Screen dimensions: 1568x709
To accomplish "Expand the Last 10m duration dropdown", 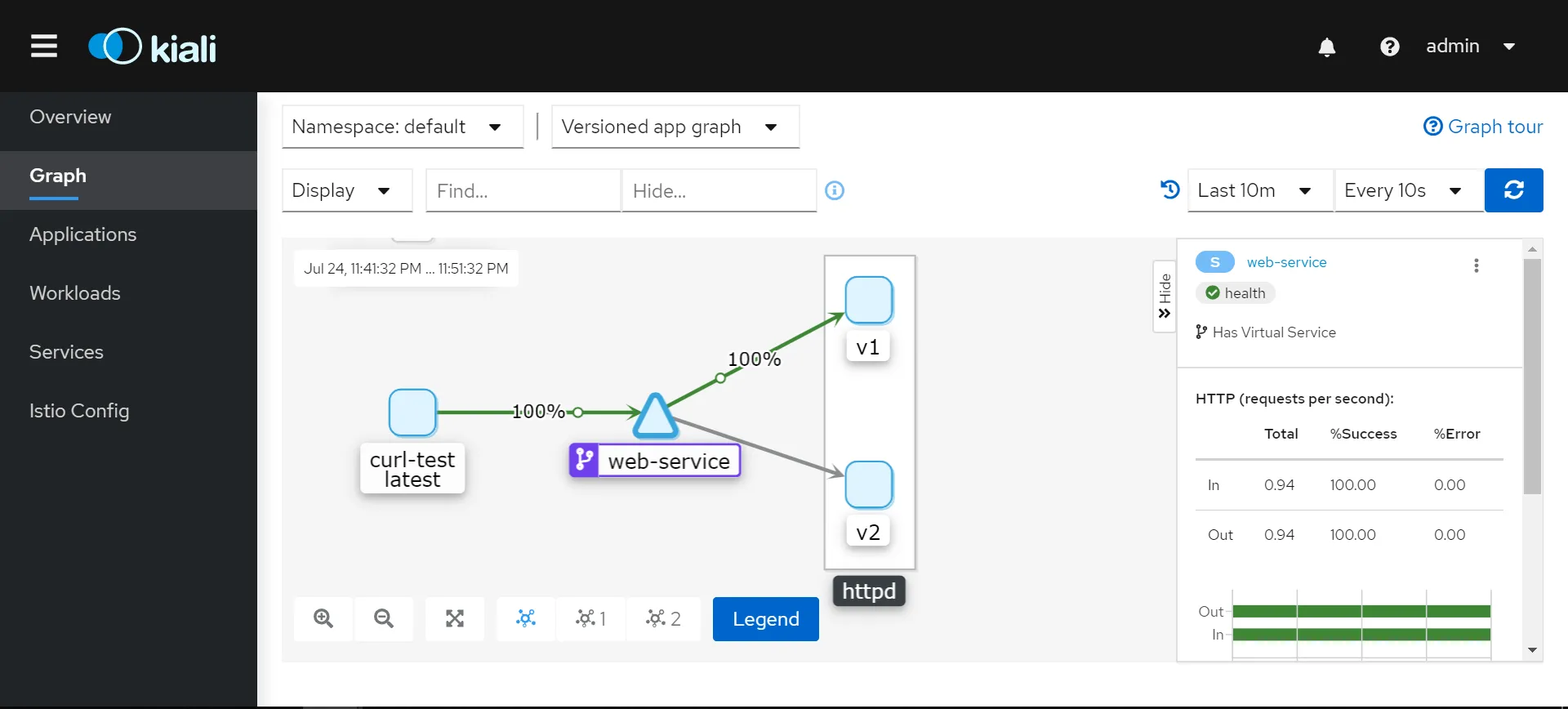I will (1259, 190).
